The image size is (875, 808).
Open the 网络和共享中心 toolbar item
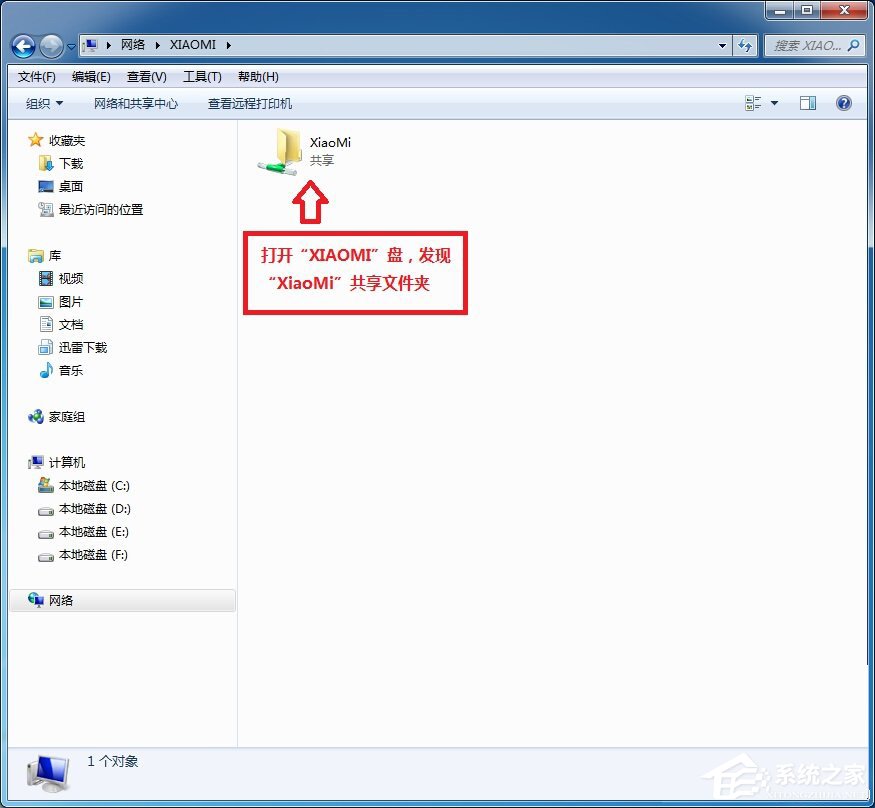click(136, 103)
